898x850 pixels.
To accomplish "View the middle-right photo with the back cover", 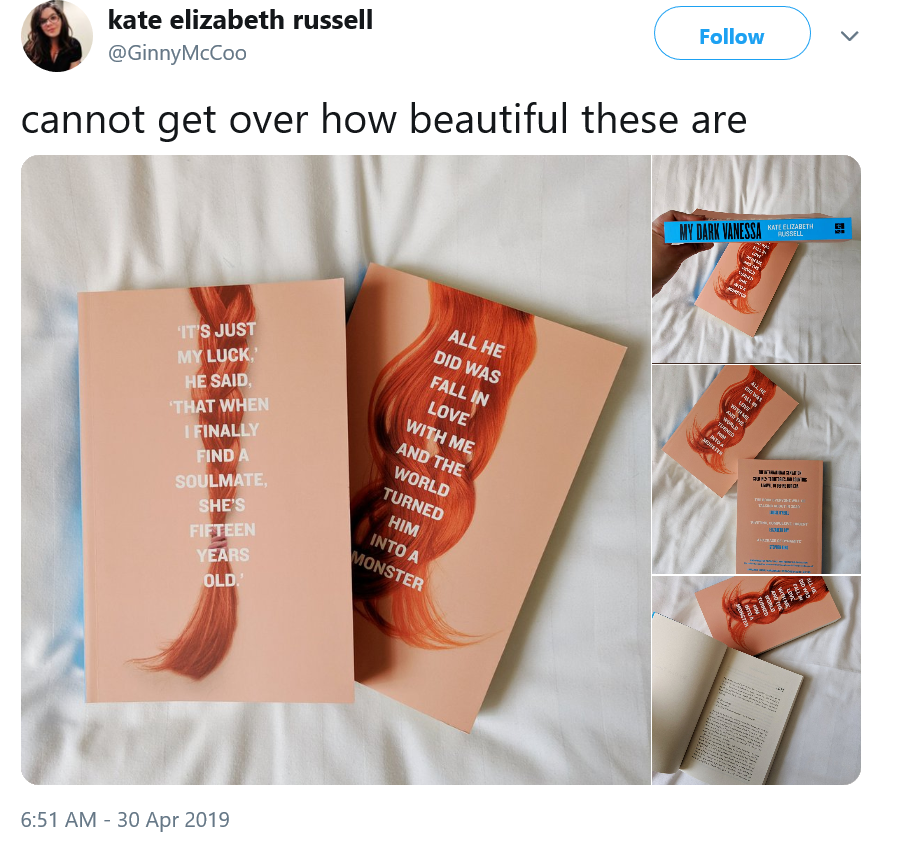I will pos(756,469).
